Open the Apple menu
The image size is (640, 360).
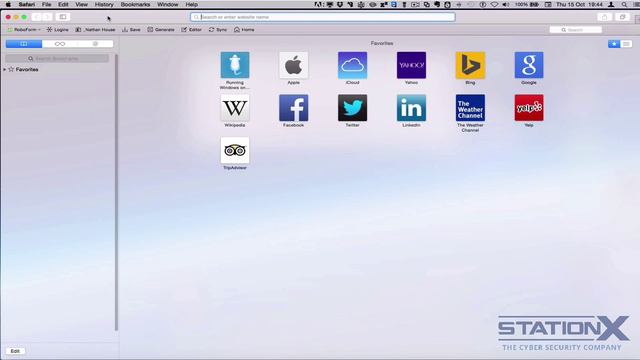(8, 4)
